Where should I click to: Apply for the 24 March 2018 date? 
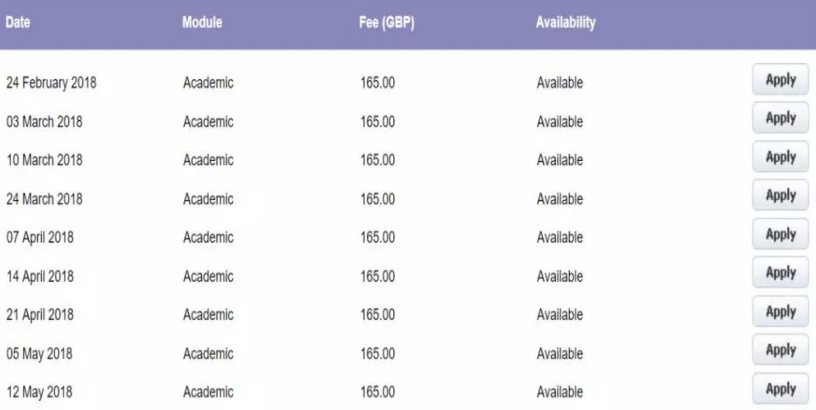[x=780, y=196]
